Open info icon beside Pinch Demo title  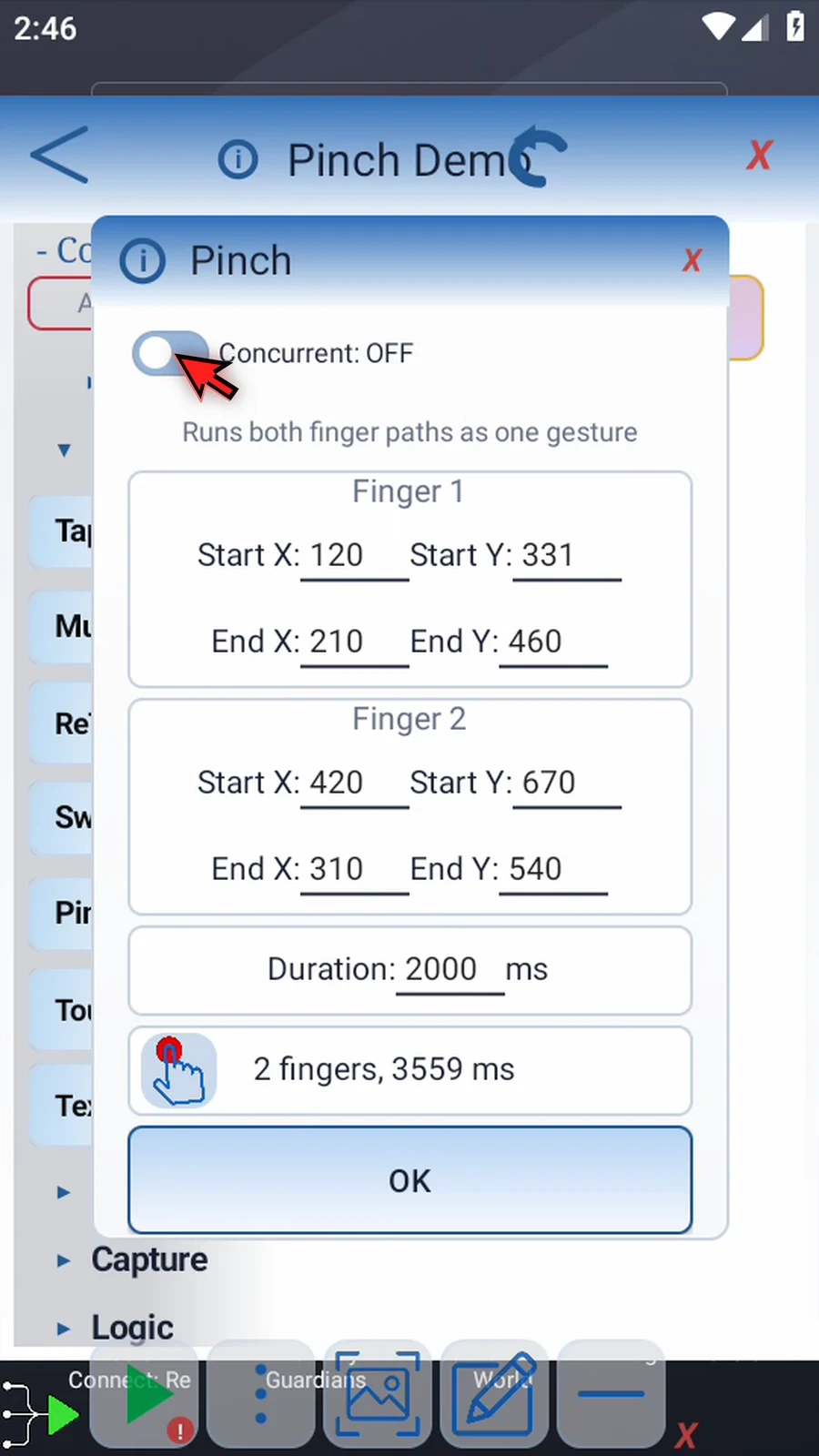[238, 160]
